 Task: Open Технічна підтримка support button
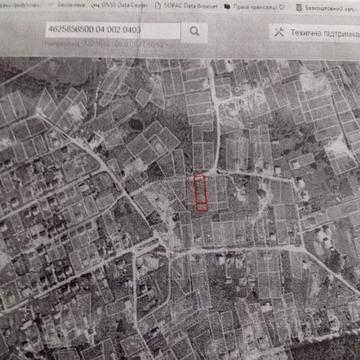coord(316,33)
